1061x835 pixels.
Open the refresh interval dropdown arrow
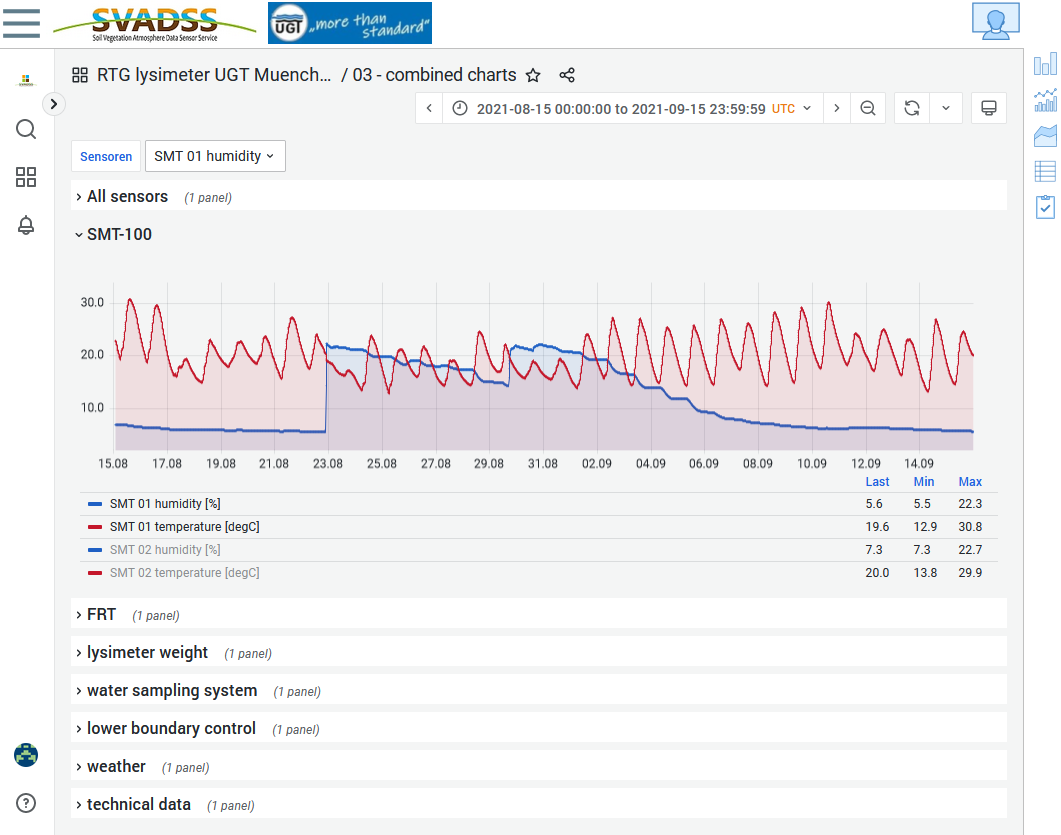tap(946, 108)
